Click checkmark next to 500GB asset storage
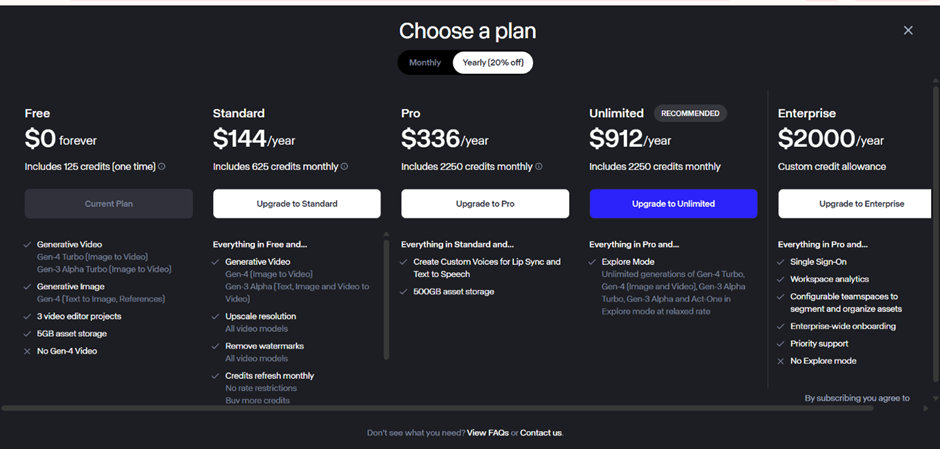Screen dimensions: 940x449 coord(404,292)
